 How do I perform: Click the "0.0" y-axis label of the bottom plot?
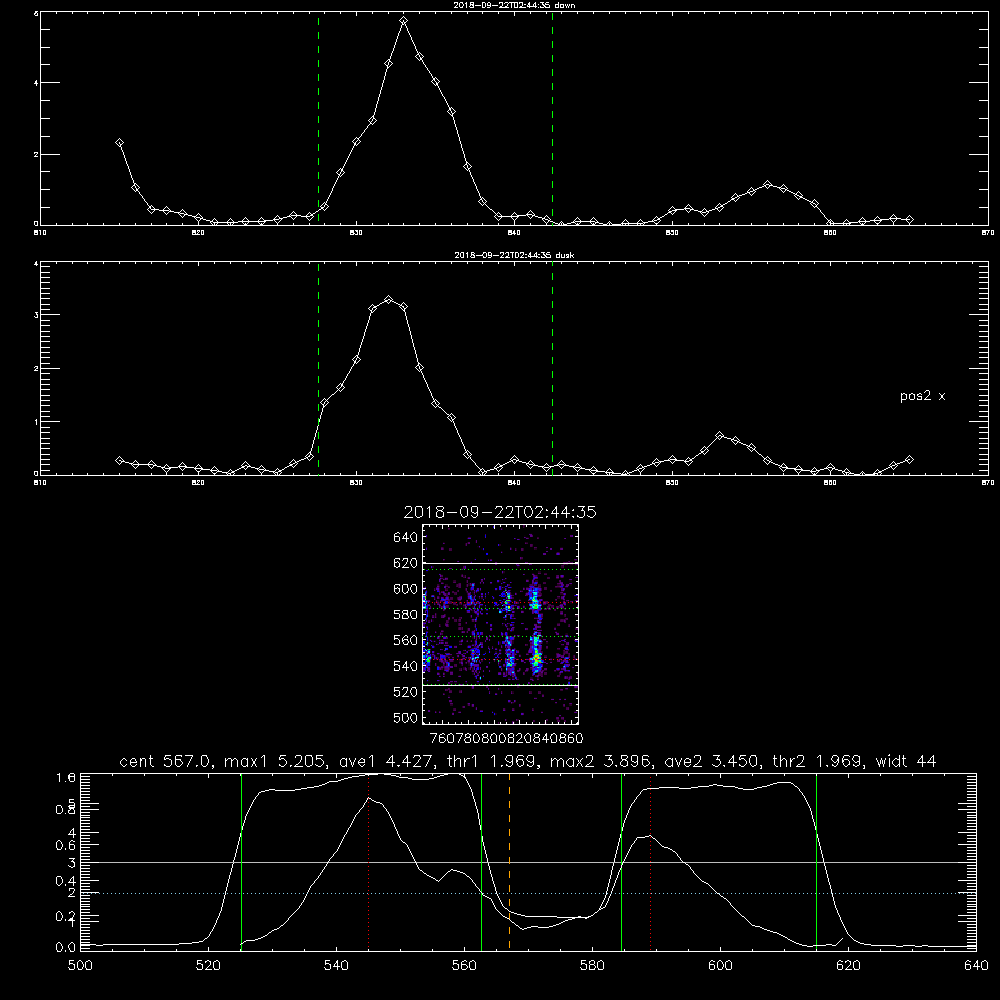66,948
